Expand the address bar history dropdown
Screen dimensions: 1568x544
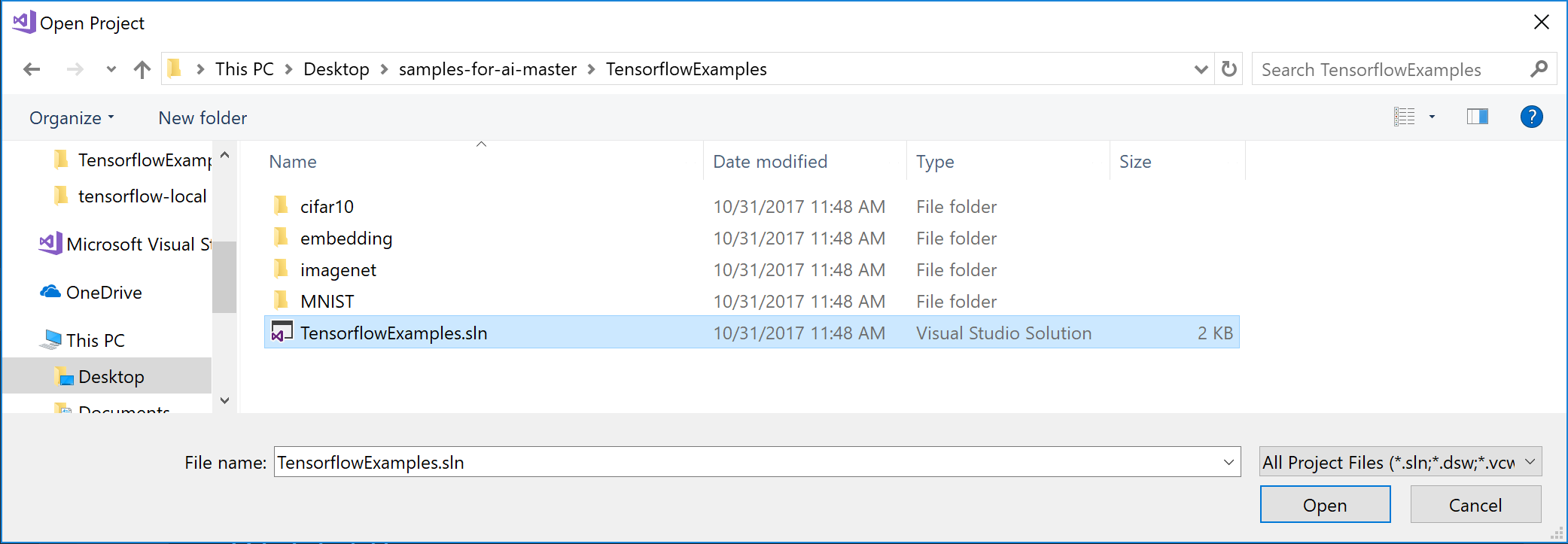pos(1201,70)
